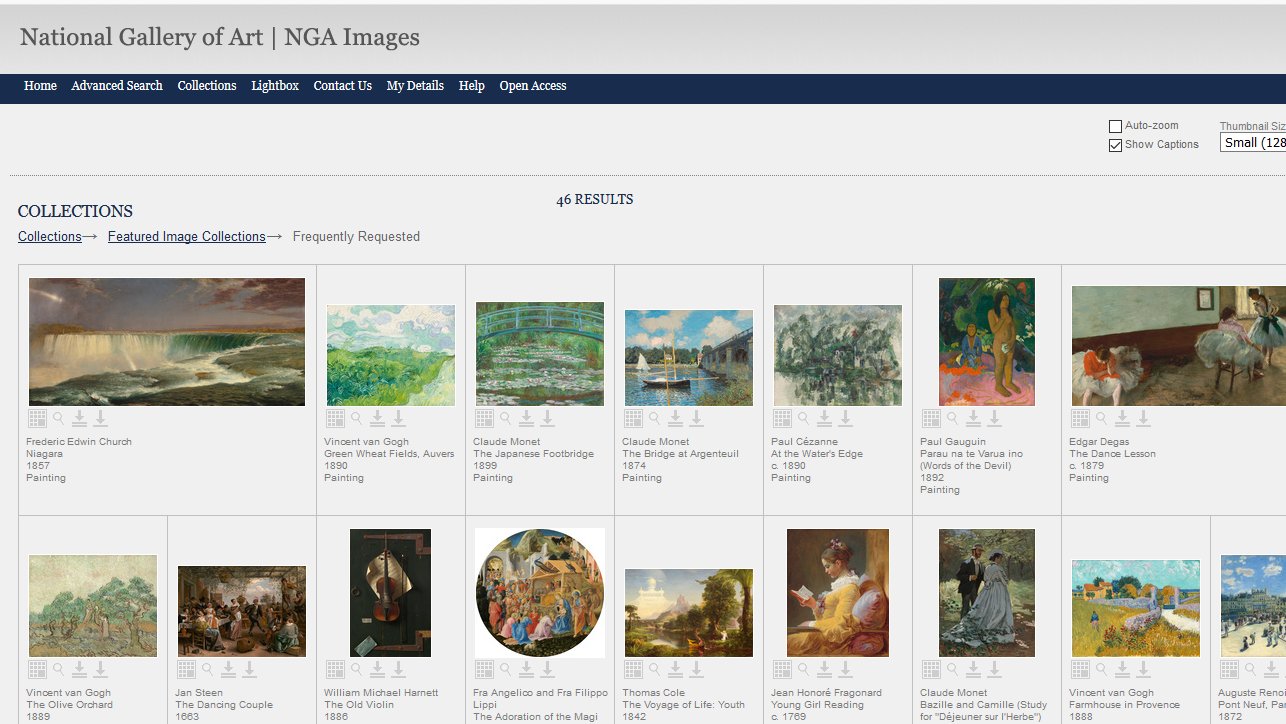Click single-underlined download icon under Japanese Footbridge
This screenshot has width=1286, height=724.
point(547,418)
